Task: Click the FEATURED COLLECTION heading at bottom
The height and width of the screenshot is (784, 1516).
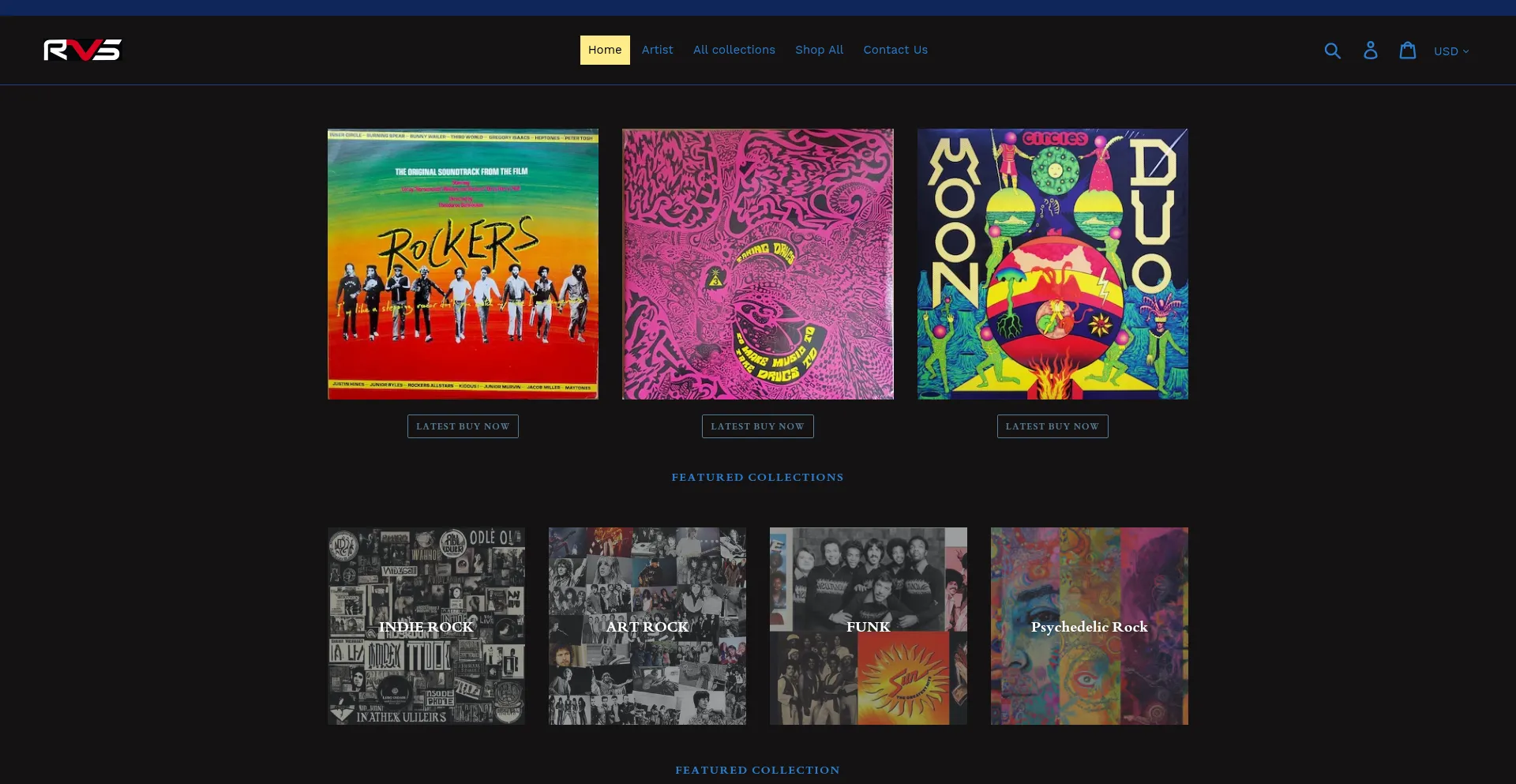Action: tap(758, 770)
